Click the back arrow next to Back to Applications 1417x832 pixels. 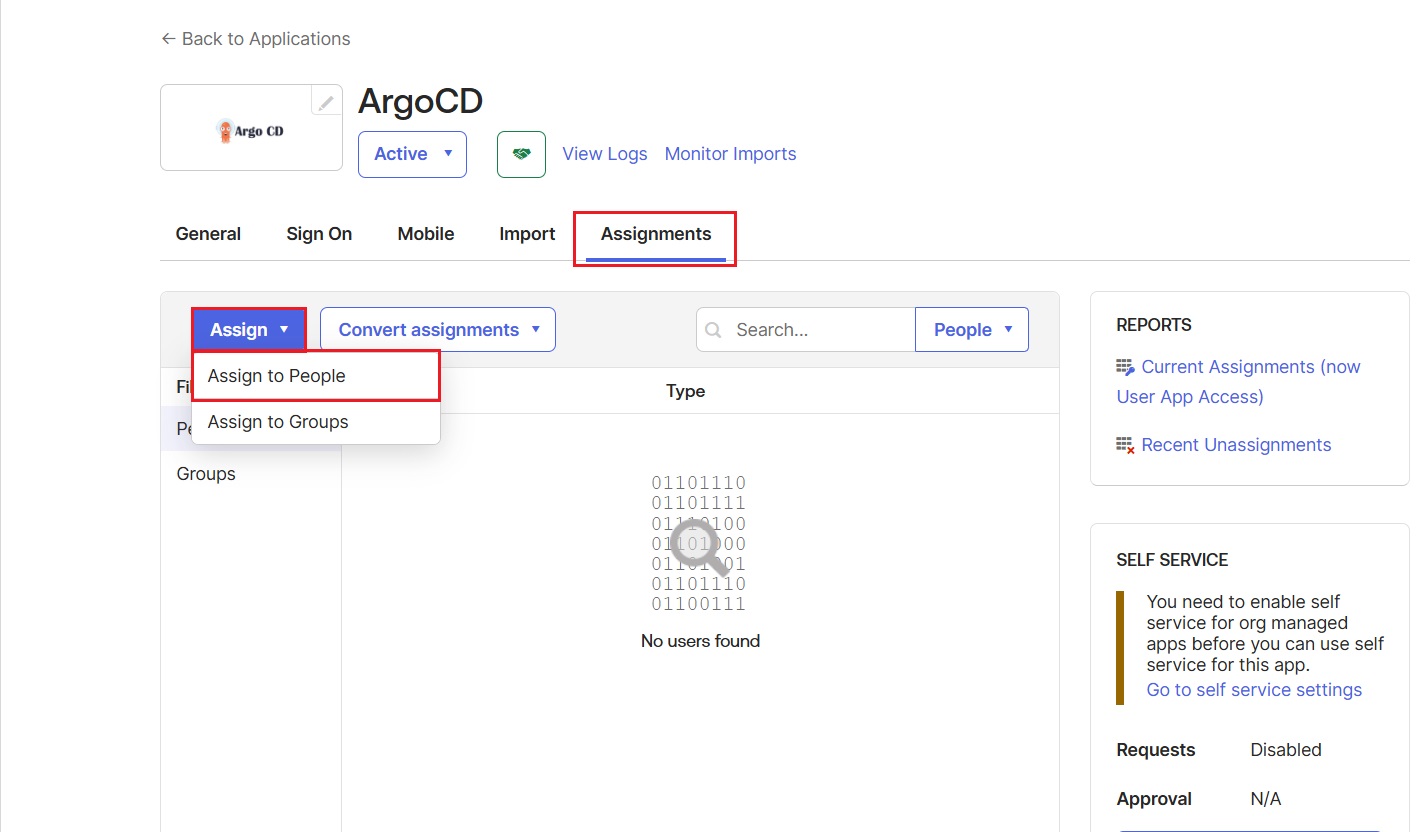167,38
